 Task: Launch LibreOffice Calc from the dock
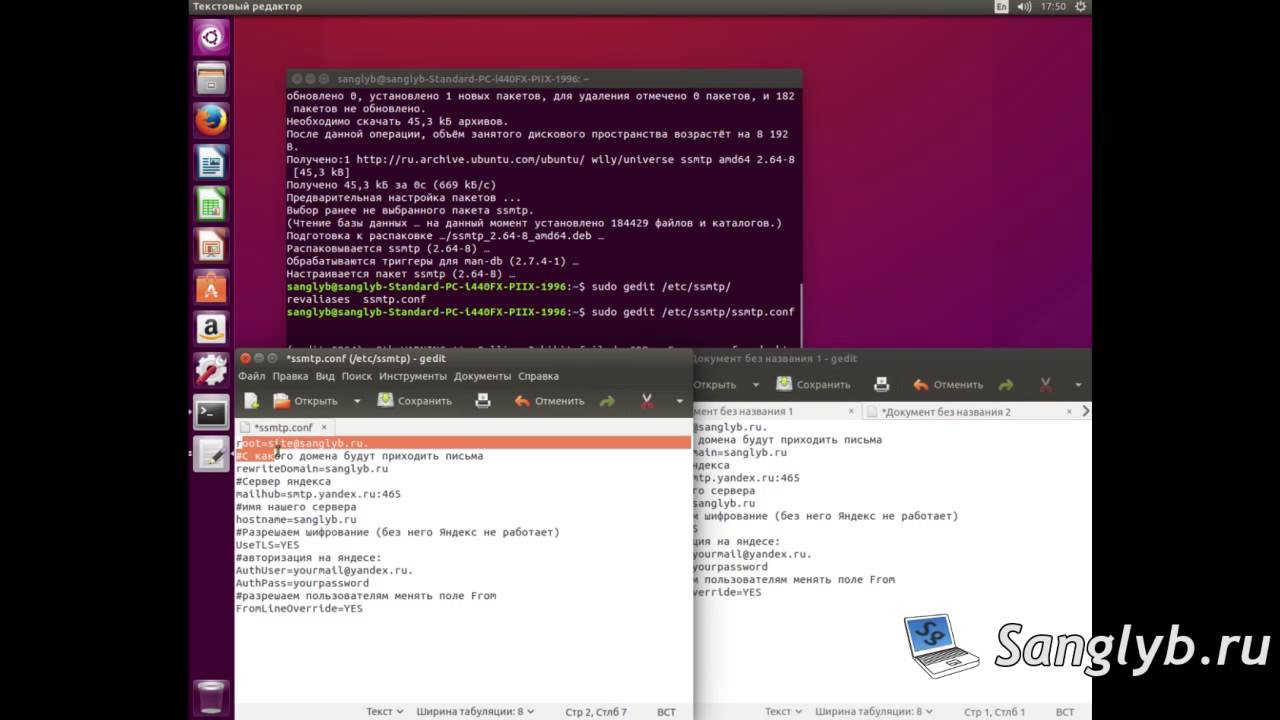click(211, 204)
